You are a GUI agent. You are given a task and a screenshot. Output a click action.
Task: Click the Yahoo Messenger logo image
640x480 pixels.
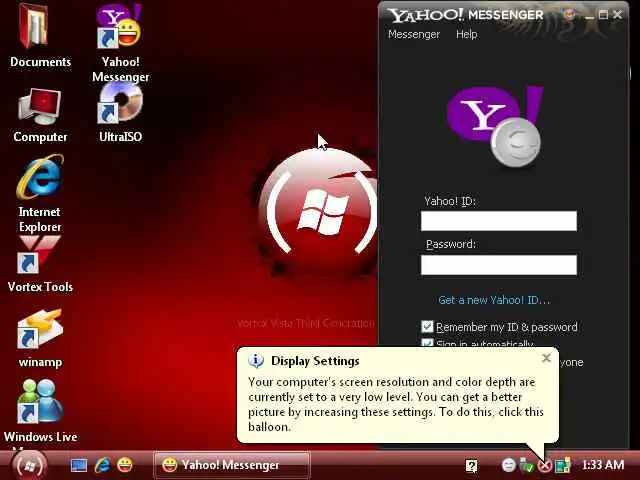[x=496, y=126]
